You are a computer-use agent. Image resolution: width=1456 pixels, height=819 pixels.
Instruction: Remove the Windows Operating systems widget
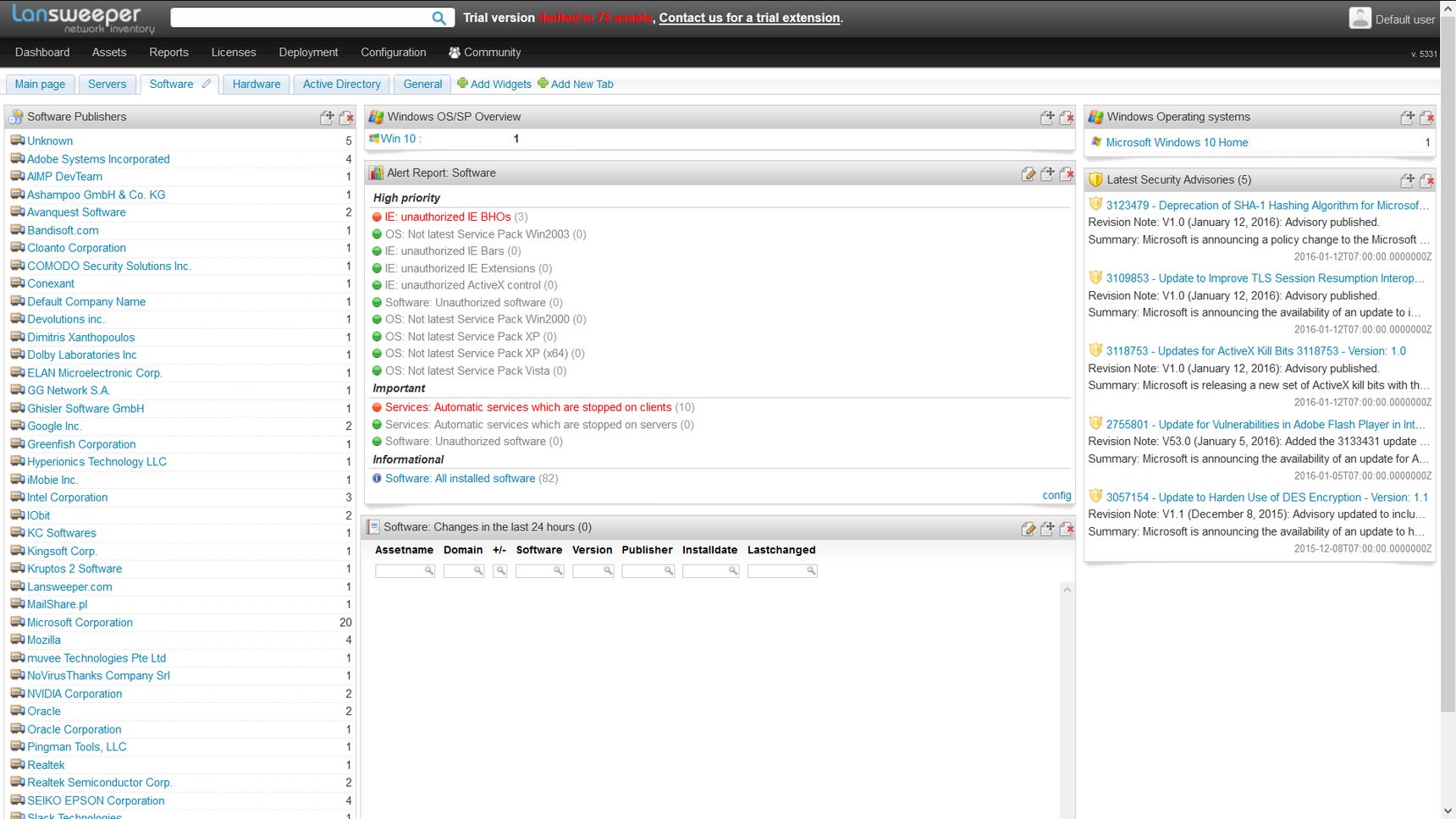1427,118
